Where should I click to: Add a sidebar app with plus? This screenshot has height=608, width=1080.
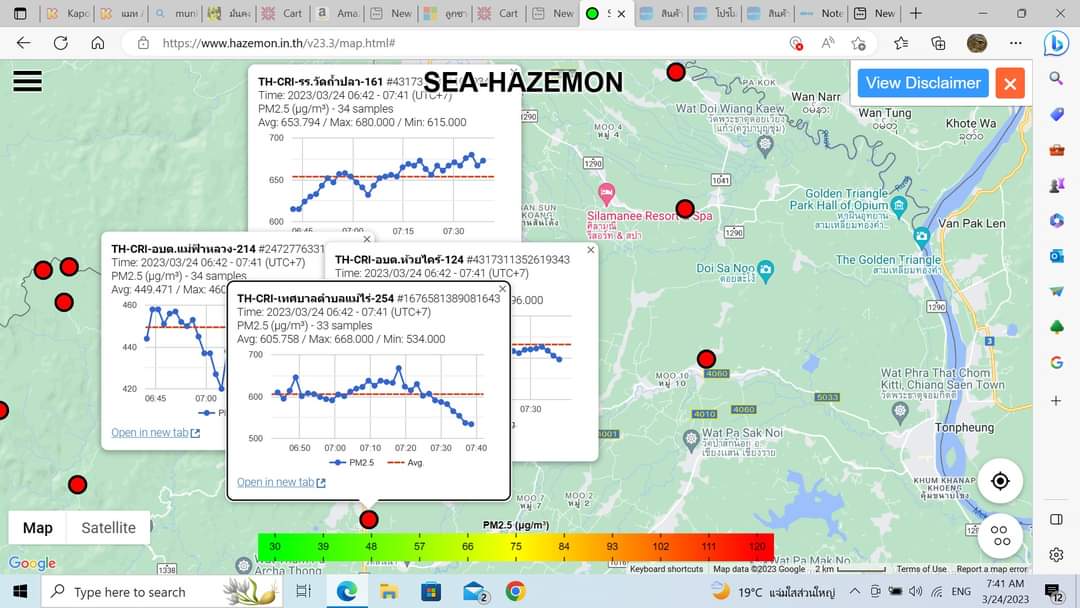[1056, 400]
